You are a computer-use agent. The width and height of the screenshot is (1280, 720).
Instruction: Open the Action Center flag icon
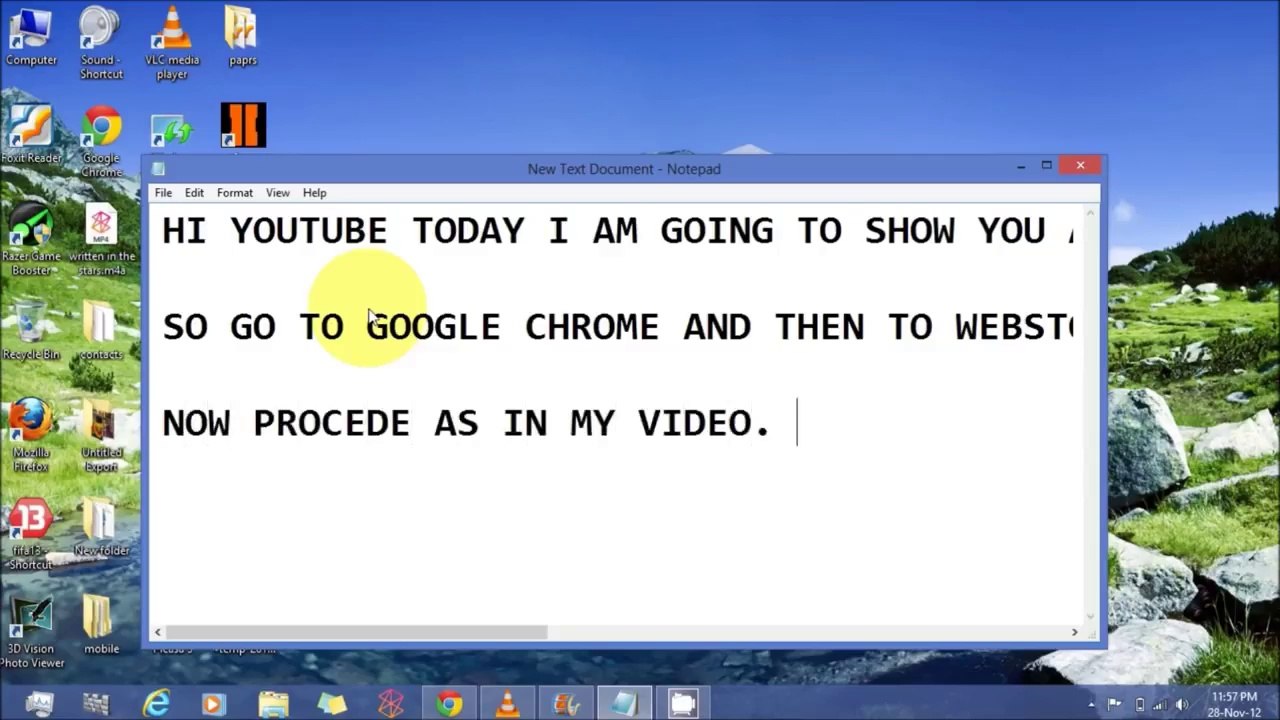tap(1115, 704)
